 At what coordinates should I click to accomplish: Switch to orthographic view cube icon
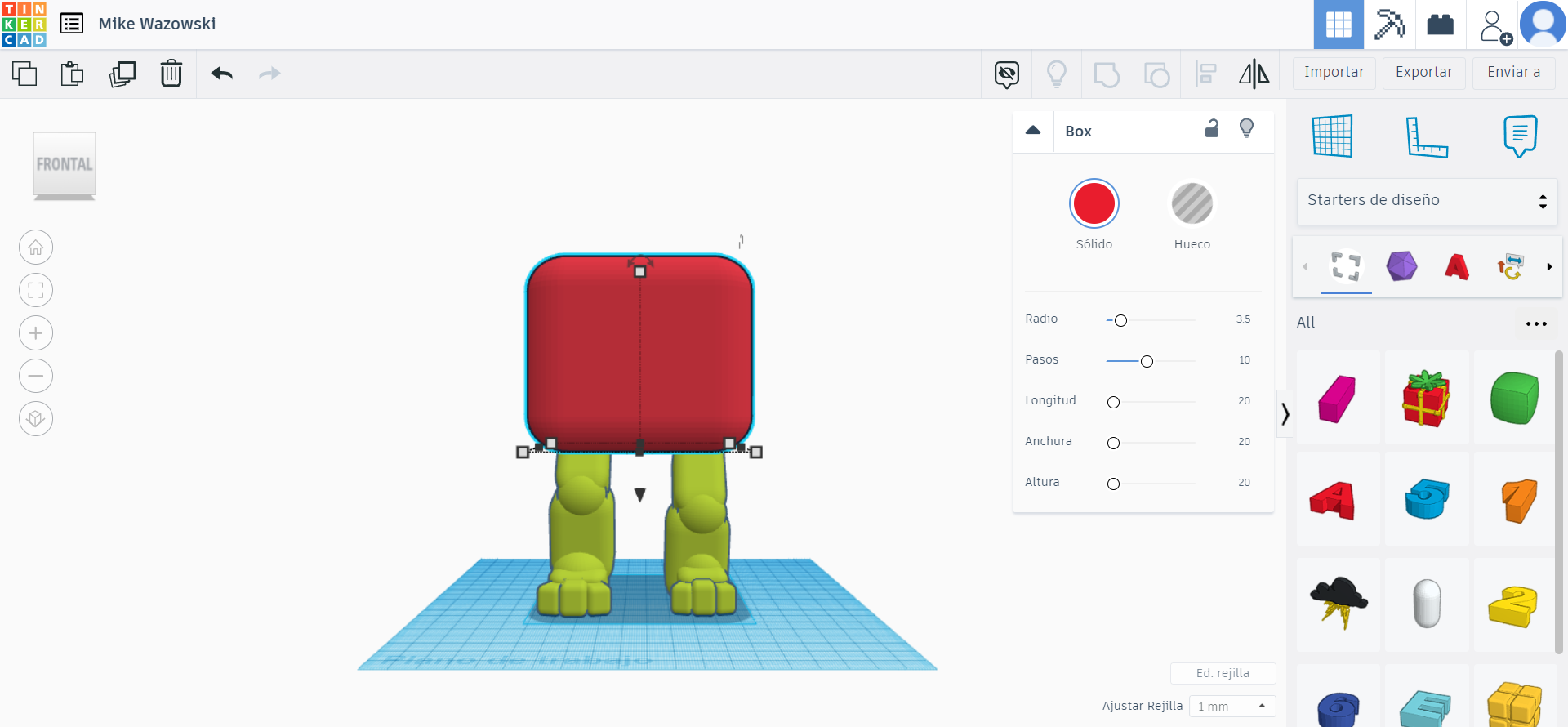click(x=36, y=419)
